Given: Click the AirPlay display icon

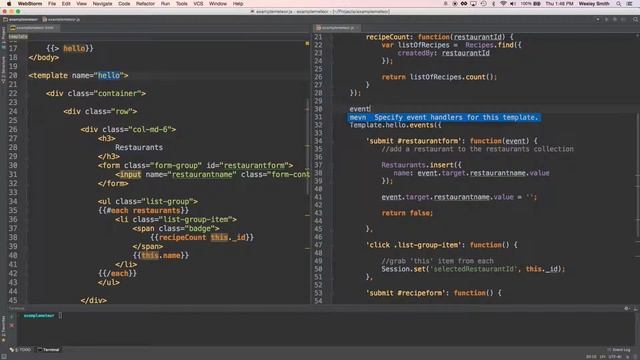Looking at the screenshot, I should (473, 4).
